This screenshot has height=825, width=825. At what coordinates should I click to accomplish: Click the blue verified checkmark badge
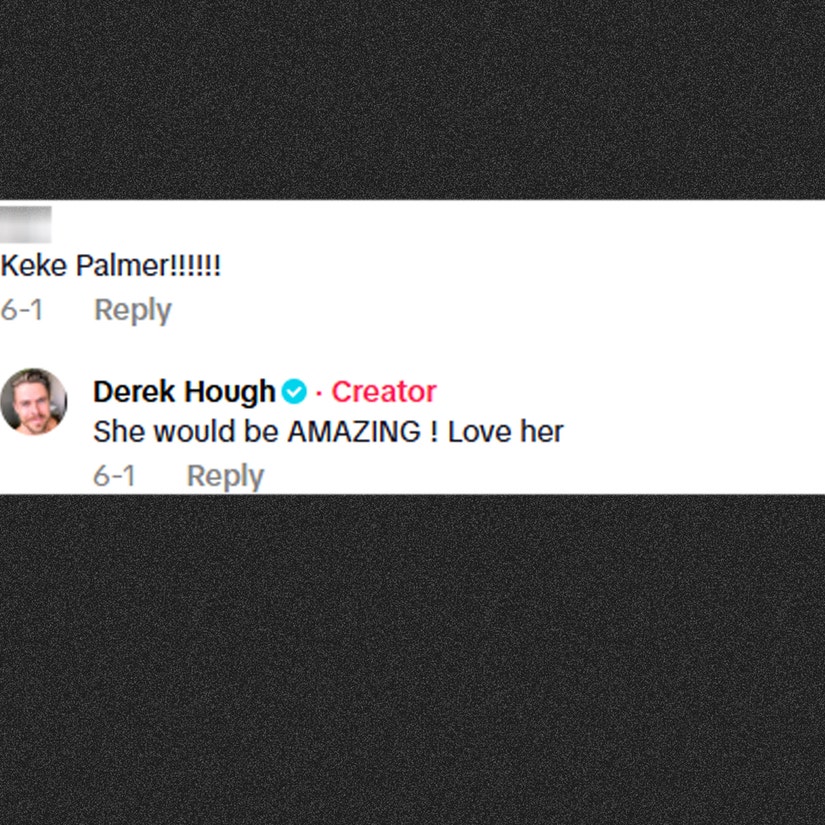(294, 391)
